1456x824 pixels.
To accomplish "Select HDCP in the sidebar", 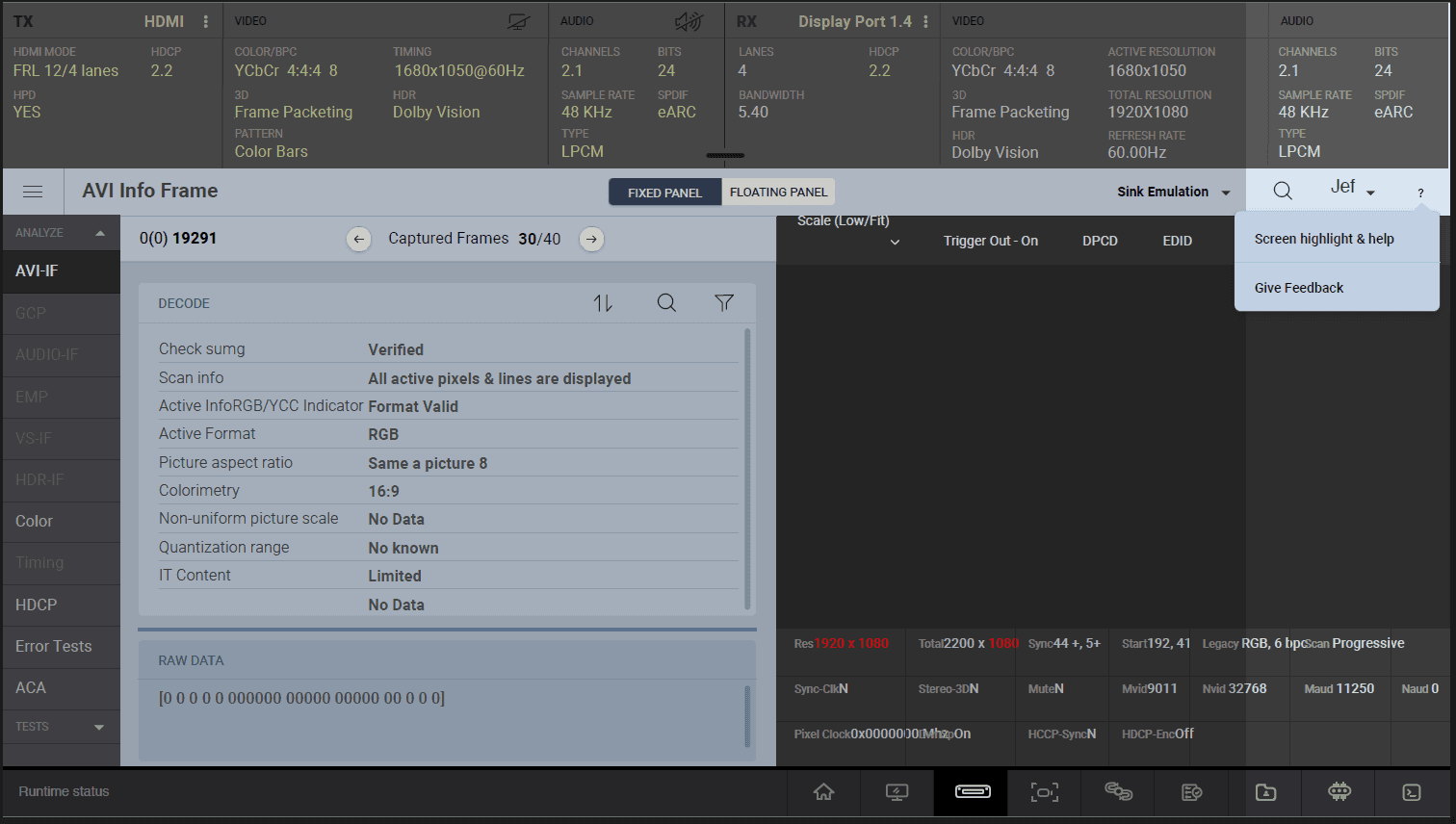I will [61, 605].
